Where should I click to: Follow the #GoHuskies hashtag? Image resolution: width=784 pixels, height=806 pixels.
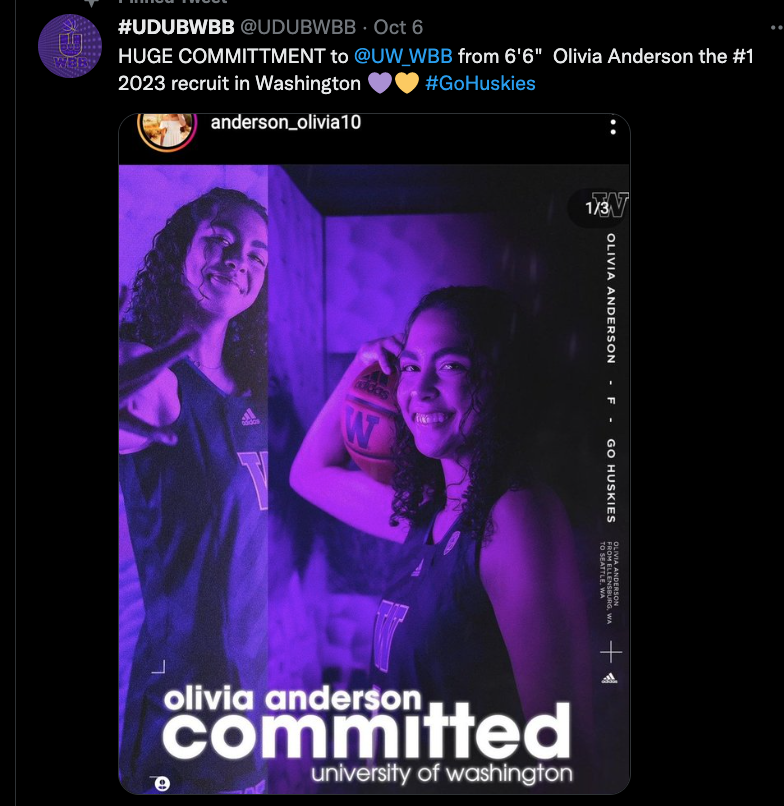click(x=480, y=83)
